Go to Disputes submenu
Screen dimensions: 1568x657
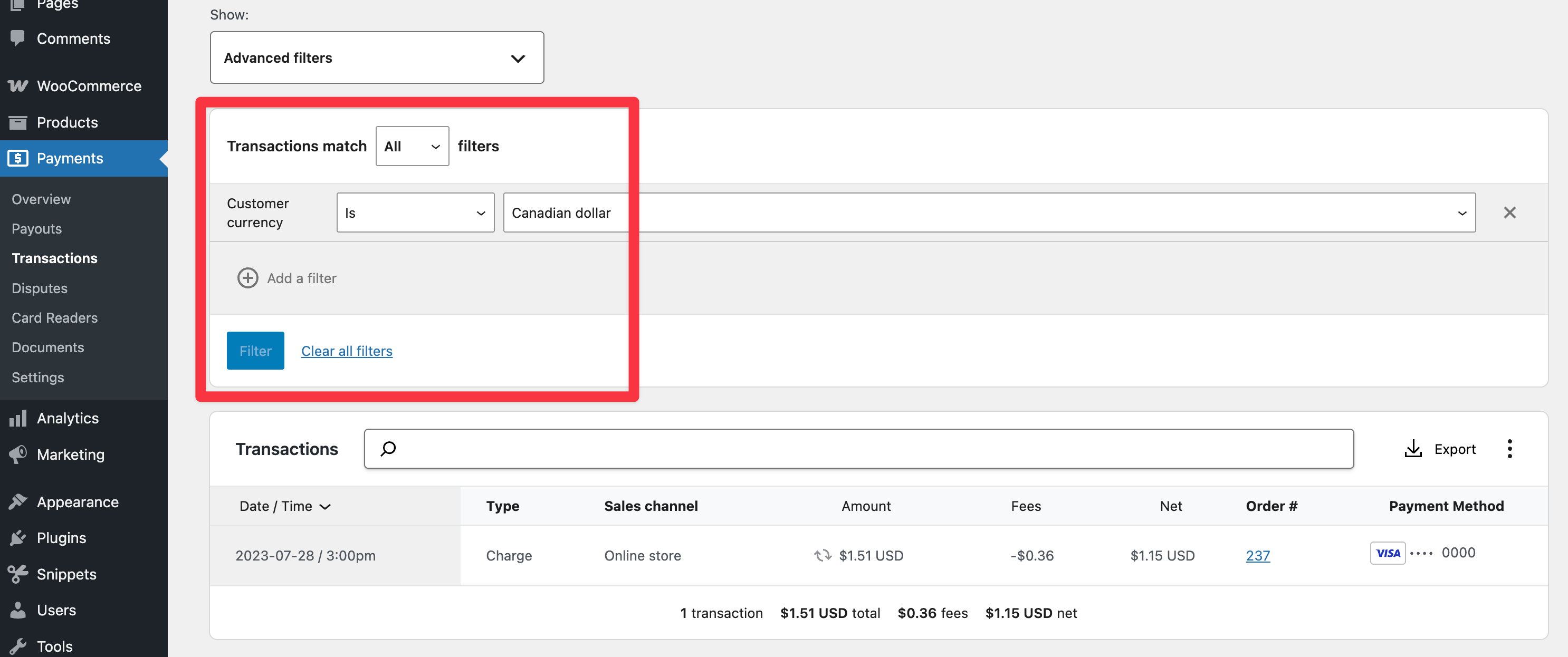tap(40, 288)
